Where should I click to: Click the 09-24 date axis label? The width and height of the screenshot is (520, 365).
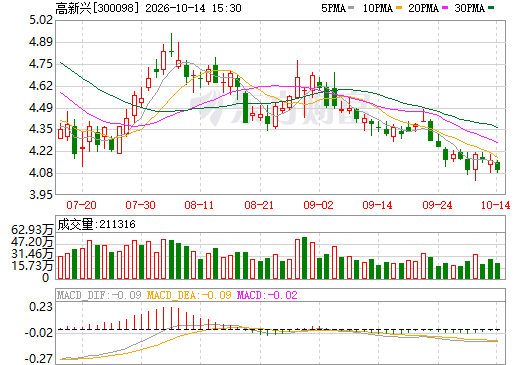[437, 205]
